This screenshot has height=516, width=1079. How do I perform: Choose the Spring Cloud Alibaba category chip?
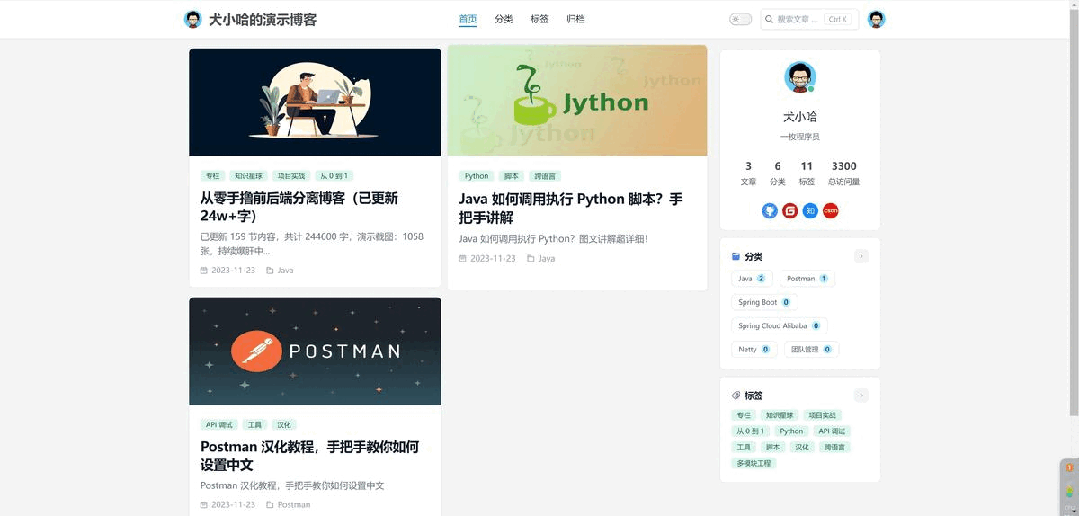(x=779, y=325)
